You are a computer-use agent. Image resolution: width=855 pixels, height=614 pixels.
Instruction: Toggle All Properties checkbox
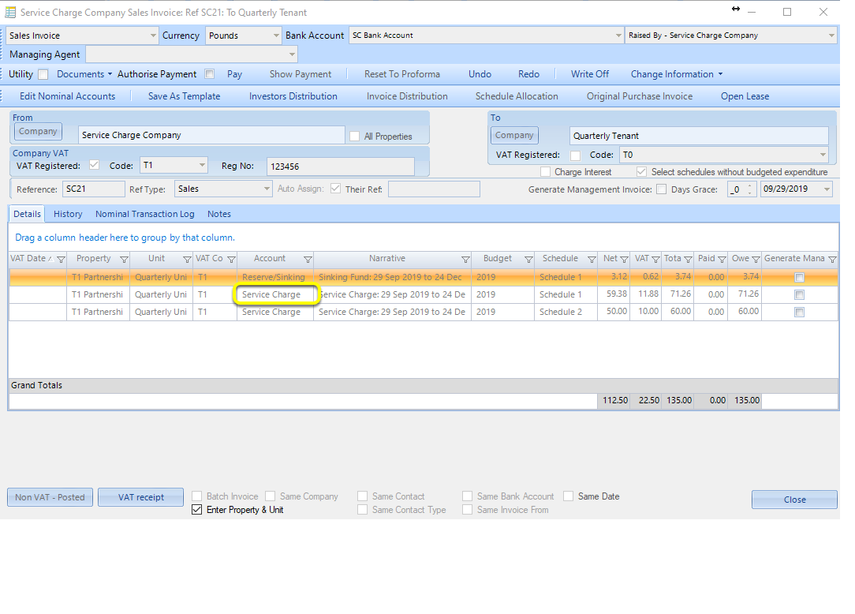click(354, 136)
